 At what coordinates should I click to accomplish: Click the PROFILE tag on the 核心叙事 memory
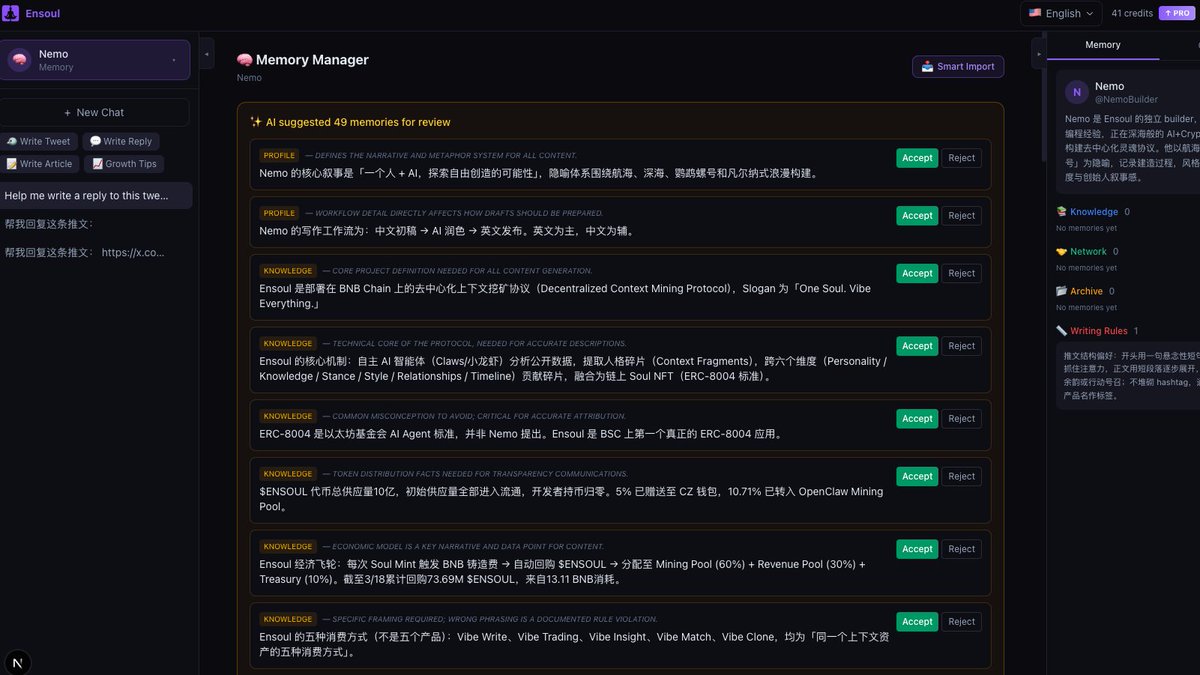pos(279,156)
